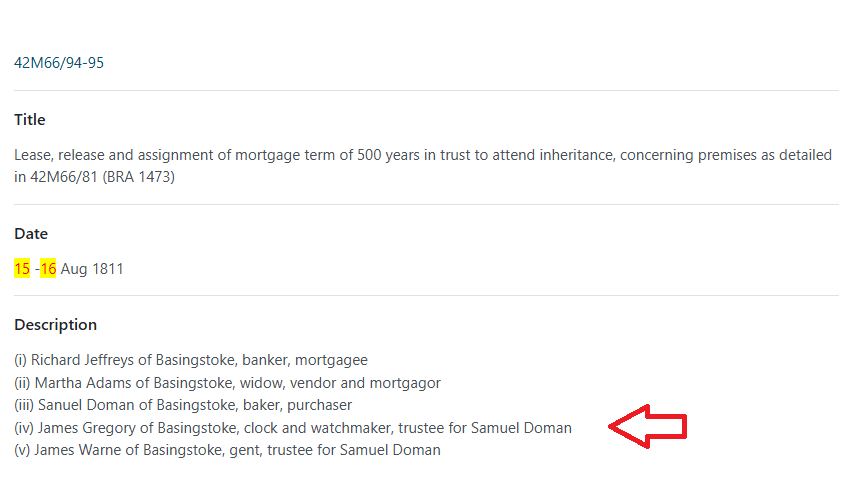The width and height of the screenshot is (847, 489).
Task: Click the Title heading
Action: [x=30, y=119]
